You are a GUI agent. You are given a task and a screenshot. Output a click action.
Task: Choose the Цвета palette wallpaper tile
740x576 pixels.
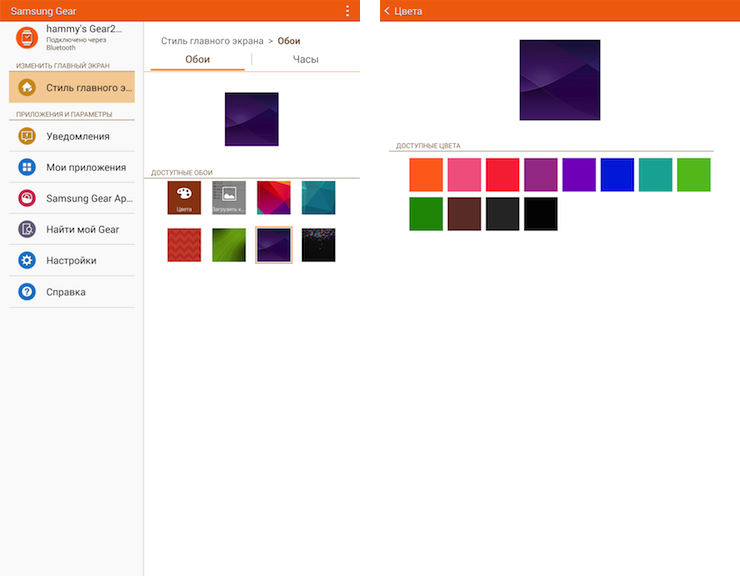[x=184, y=197]
